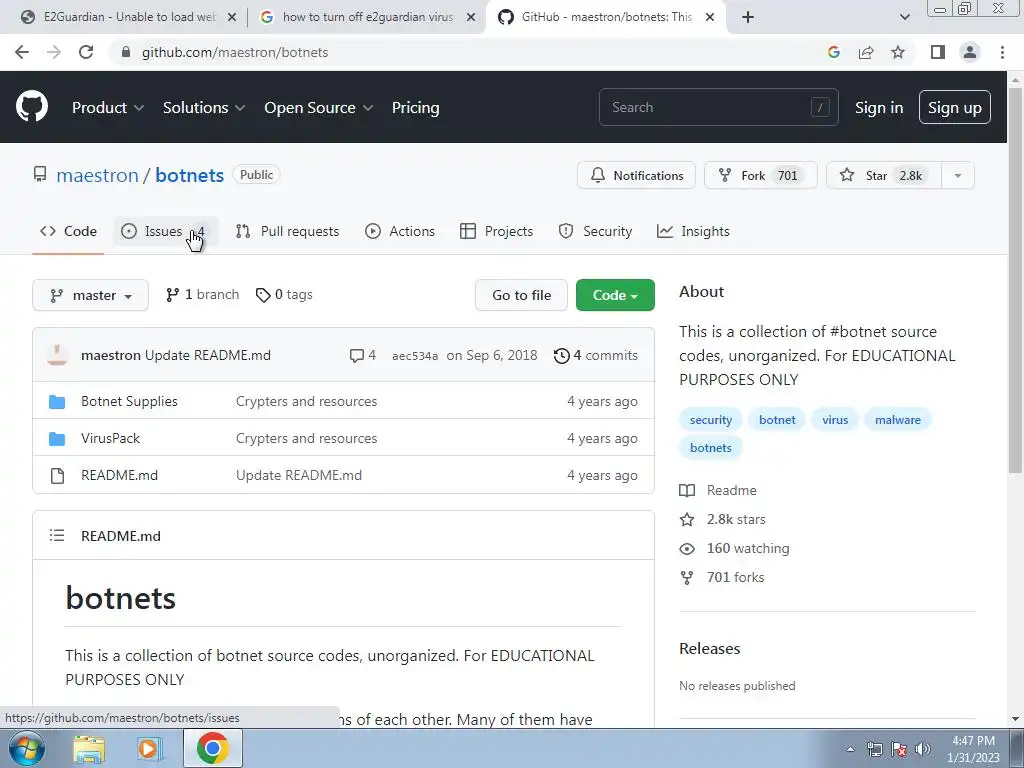This screenshot has height=768, width=1024.
Task: Open the Pricing page
Action: 415,108
